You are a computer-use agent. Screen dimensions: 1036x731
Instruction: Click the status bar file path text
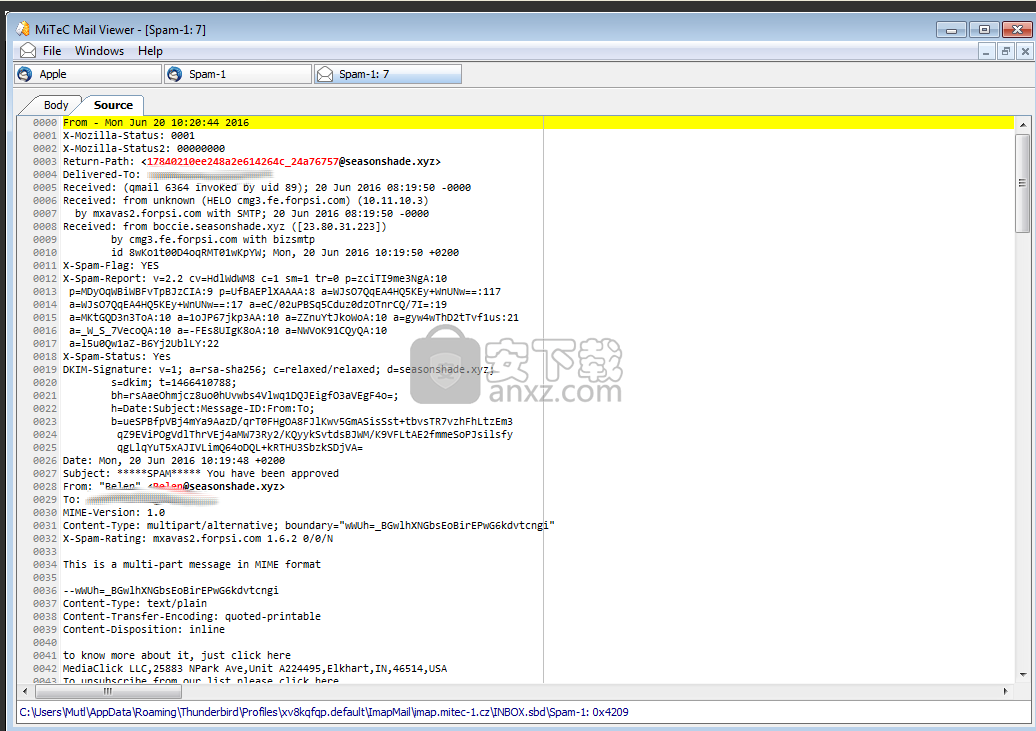tap(324, 712)
